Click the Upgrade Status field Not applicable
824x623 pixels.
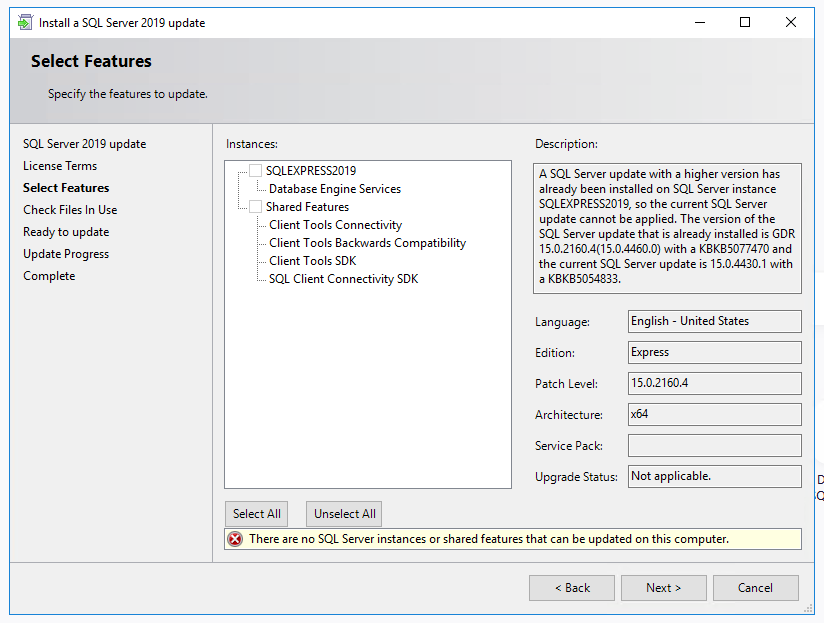pyautogui.click(x=715, y=476)
